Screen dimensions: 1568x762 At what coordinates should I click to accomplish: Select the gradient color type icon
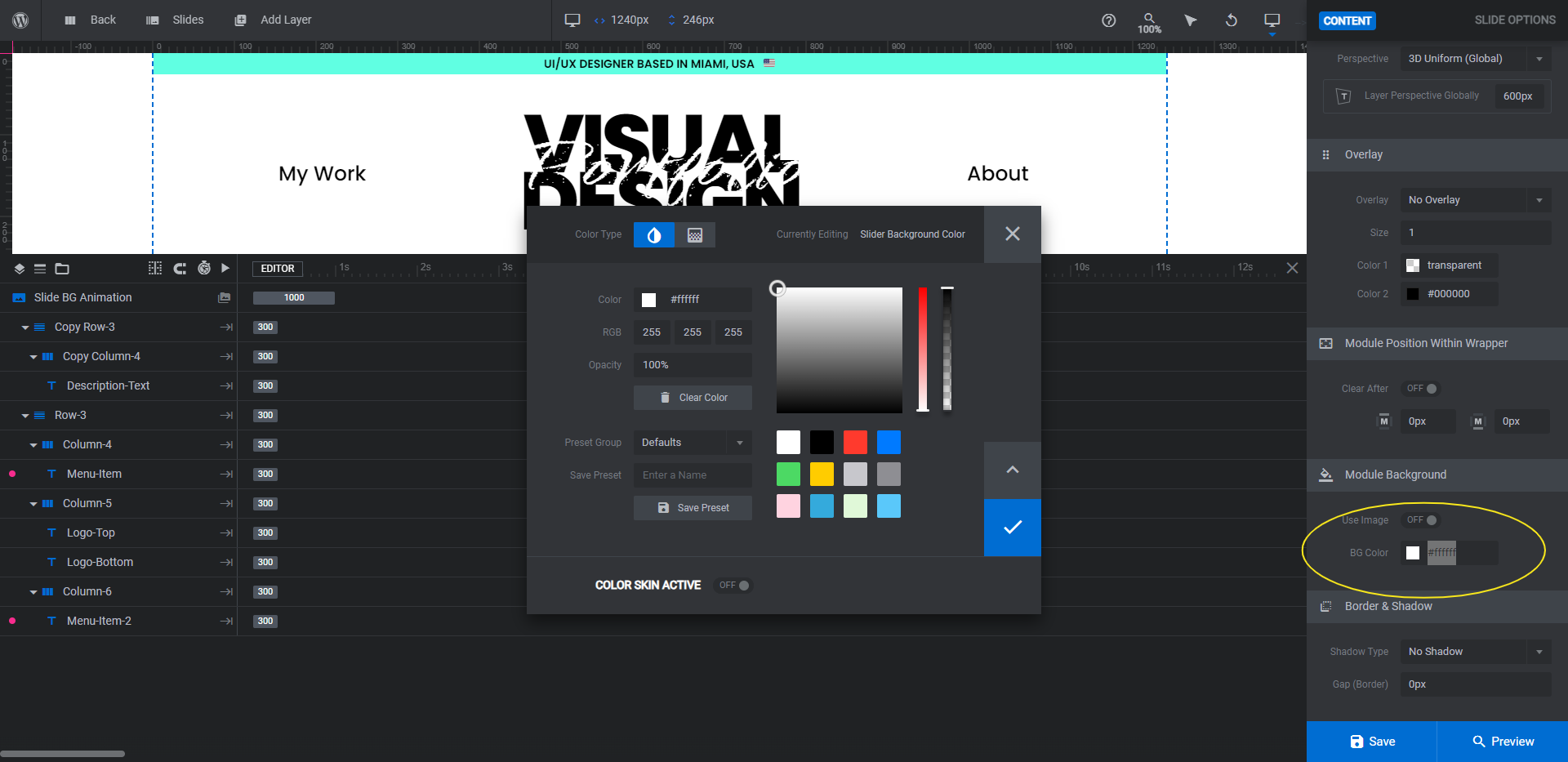pos(695,235)
